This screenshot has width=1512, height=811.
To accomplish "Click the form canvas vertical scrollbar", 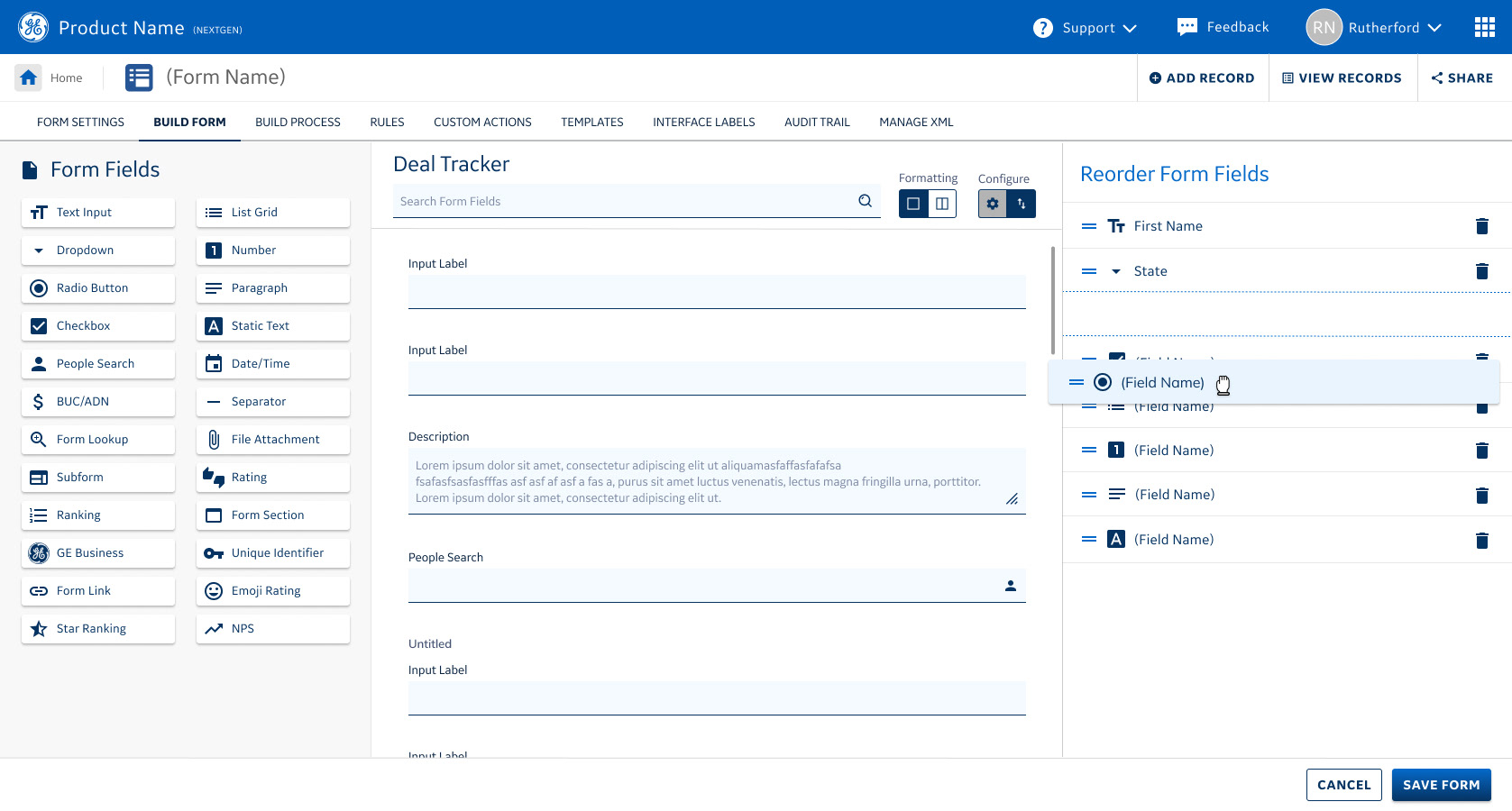I will tap(1052, 300).
